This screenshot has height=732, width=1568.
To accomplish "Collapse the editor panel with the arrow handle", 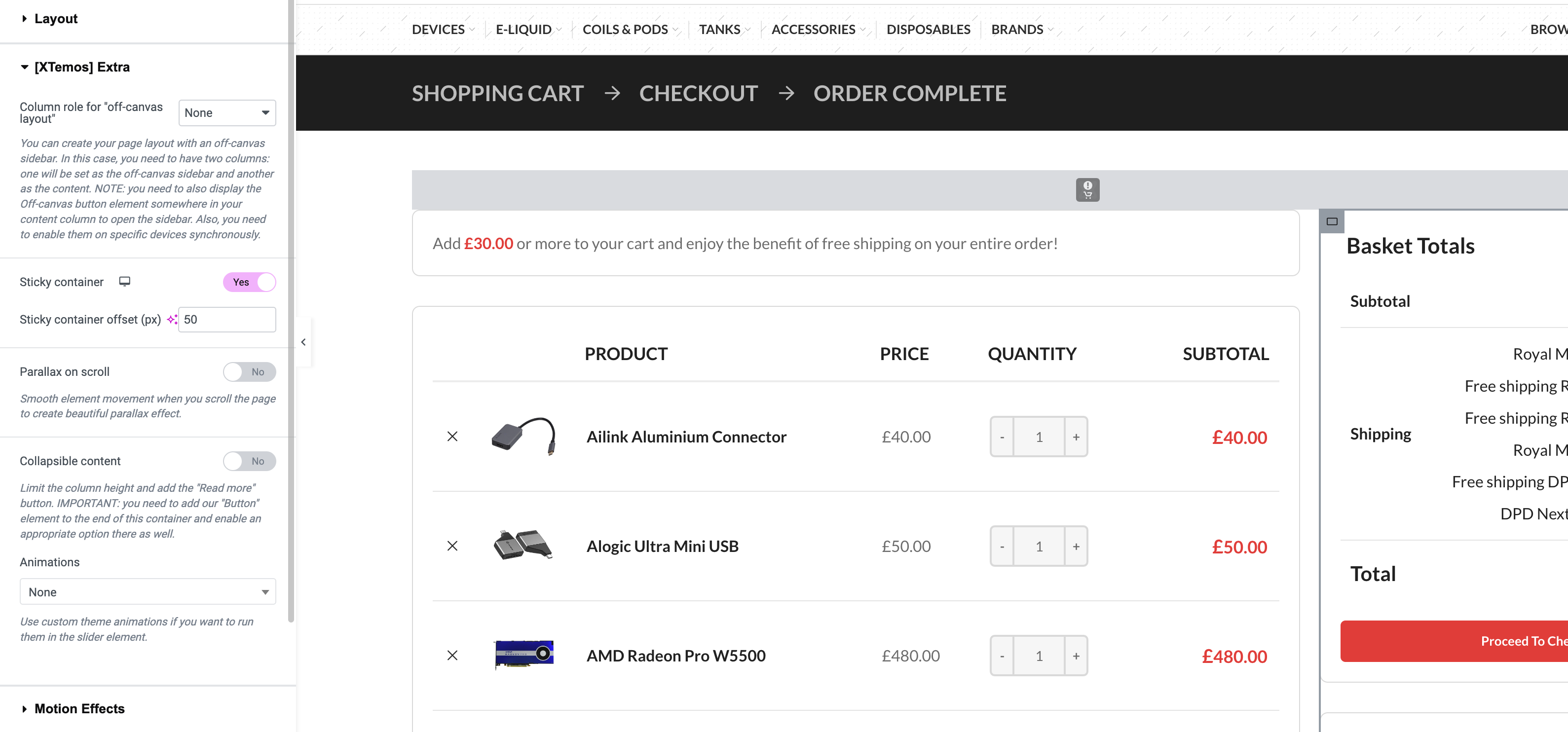I will click(x=303, y=342).
